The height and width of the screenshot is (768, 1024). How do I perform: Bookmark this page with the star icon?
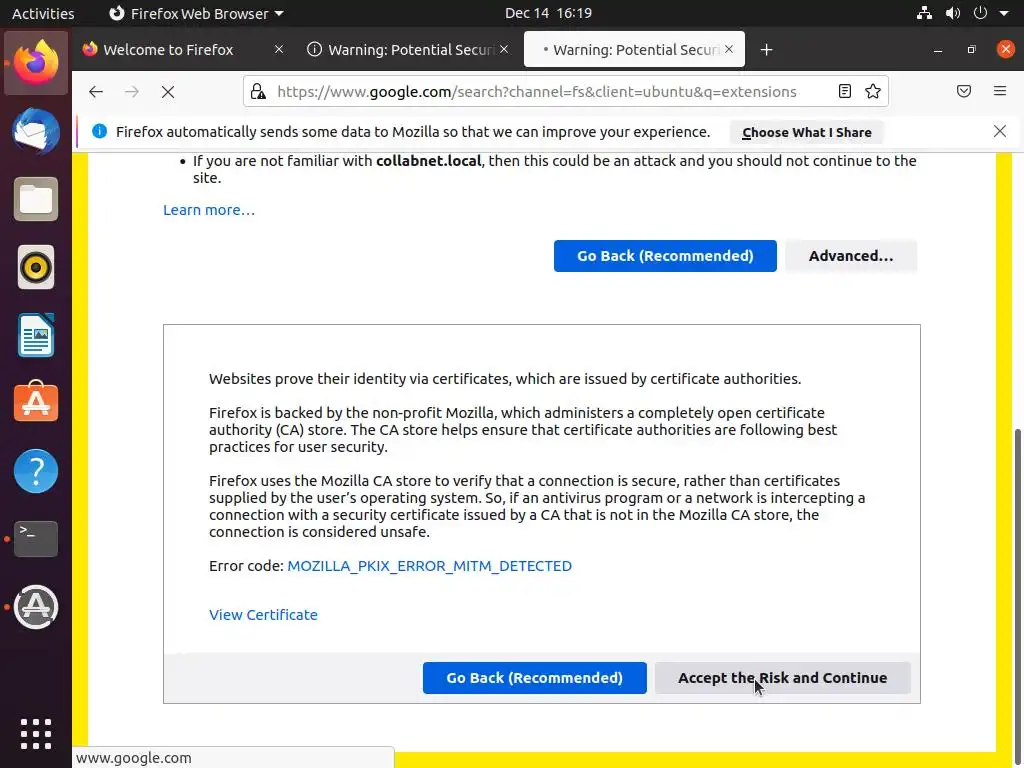(x=872, y=91)
